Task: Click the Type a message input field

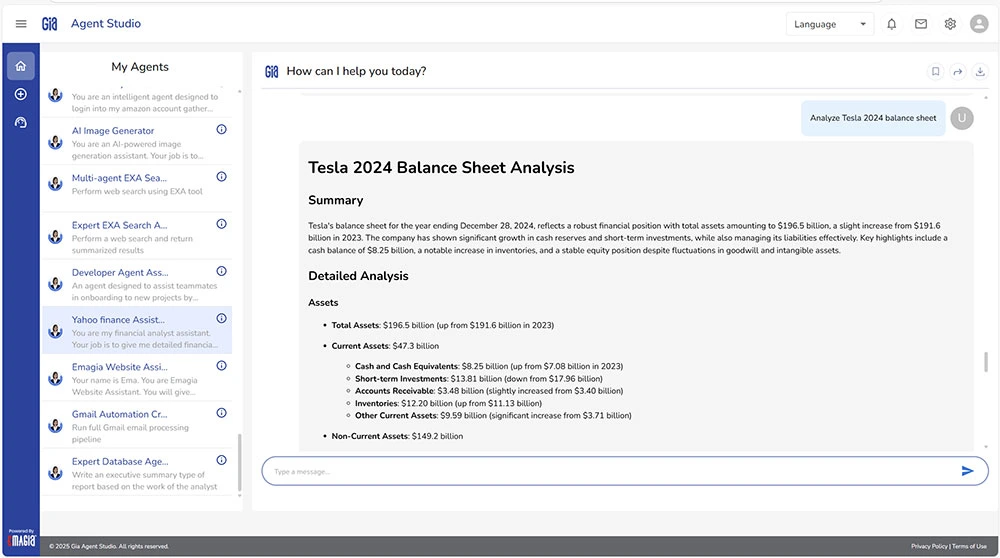Action: (x=600, y=471)
